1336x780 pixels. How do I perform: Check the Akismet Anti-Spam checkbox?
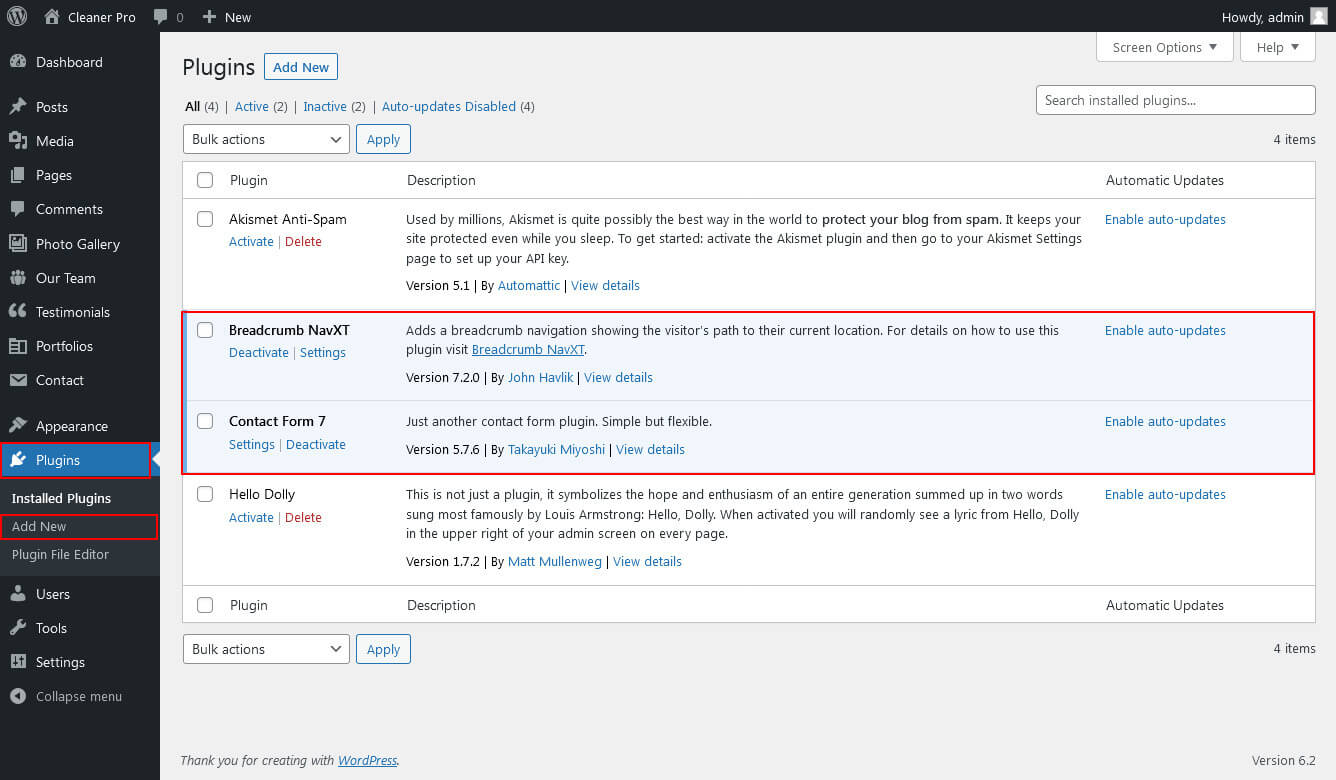click(x=205, y=219)
